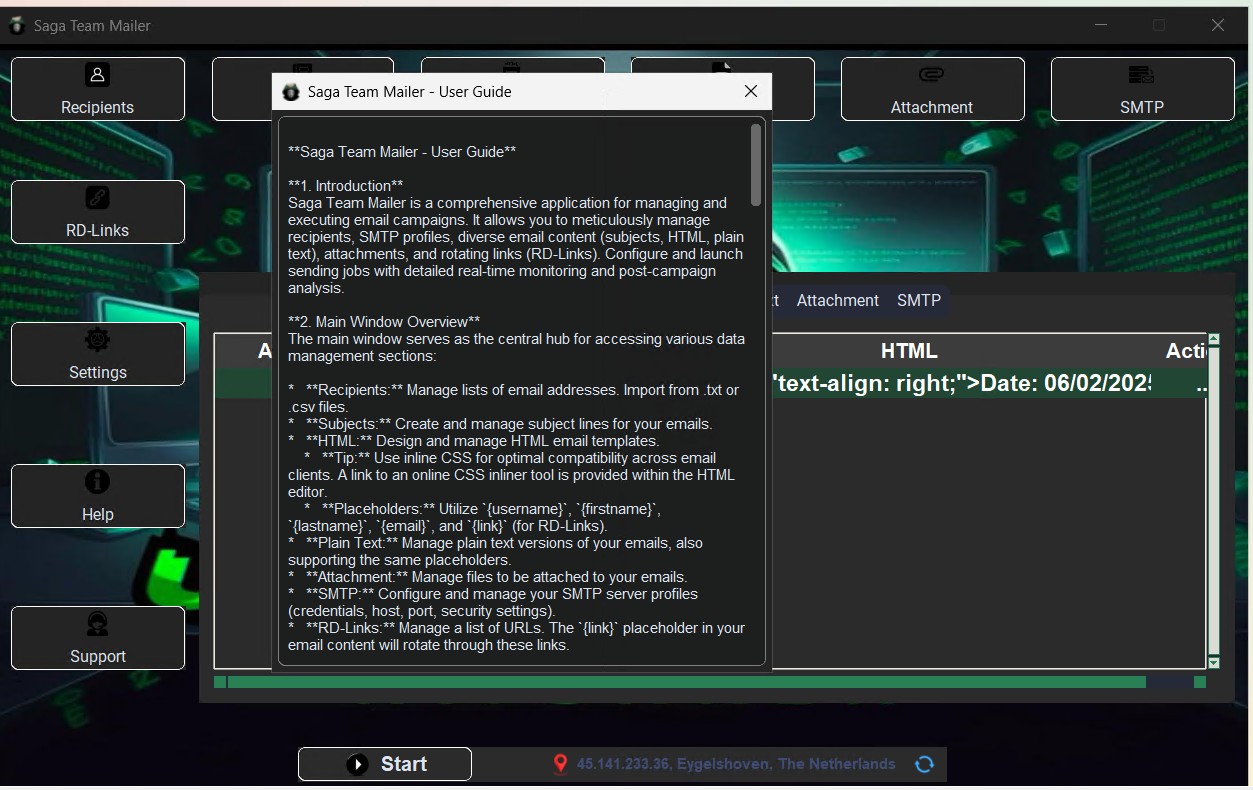Click the '..' action cell in the table row
The width and height of the screenshot is (1253, 790).
click(x=1200, y=383)
